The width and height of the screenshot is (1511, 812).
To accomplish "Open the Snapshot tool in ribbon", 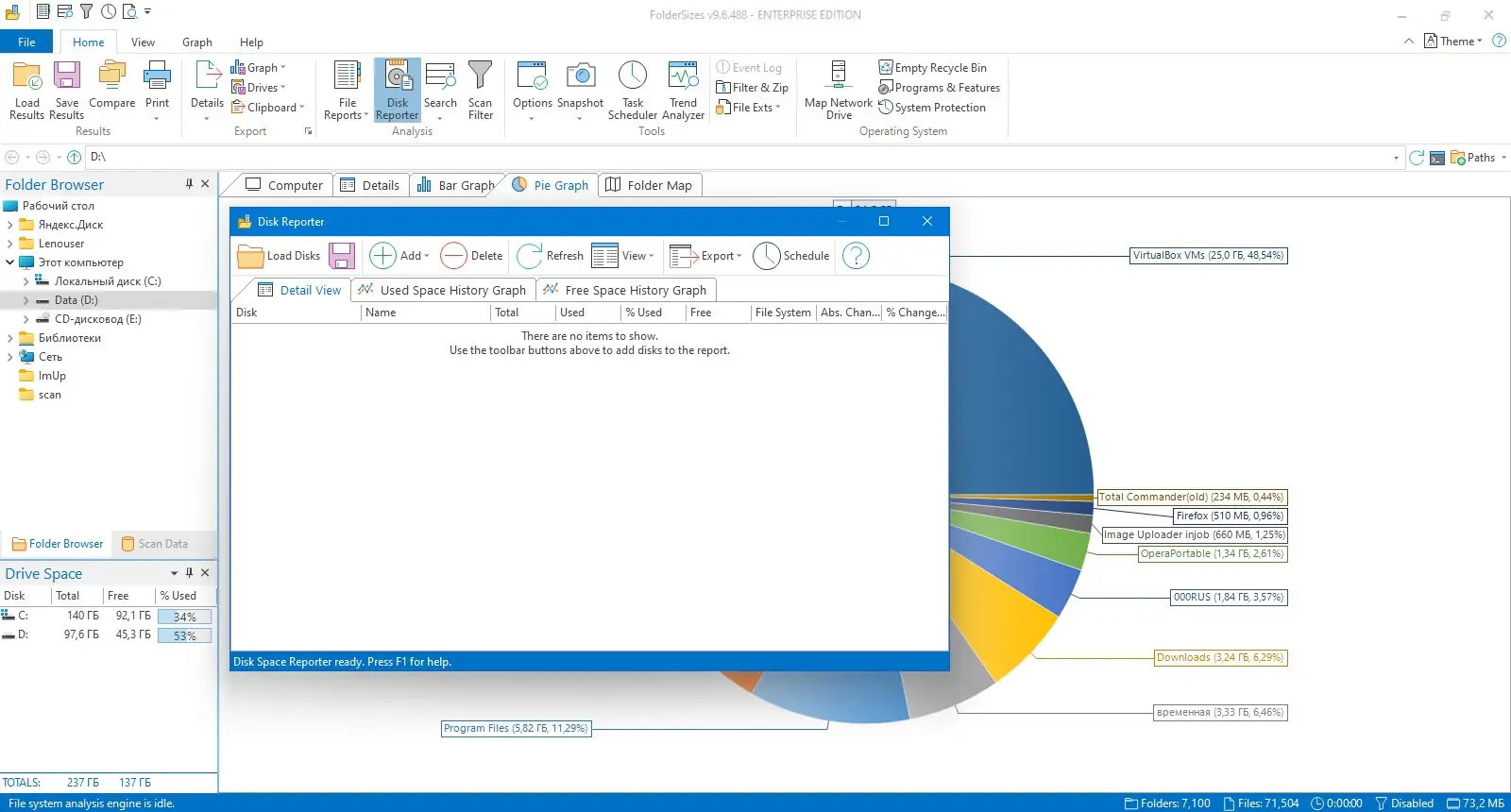I will [x=580, y=91].
